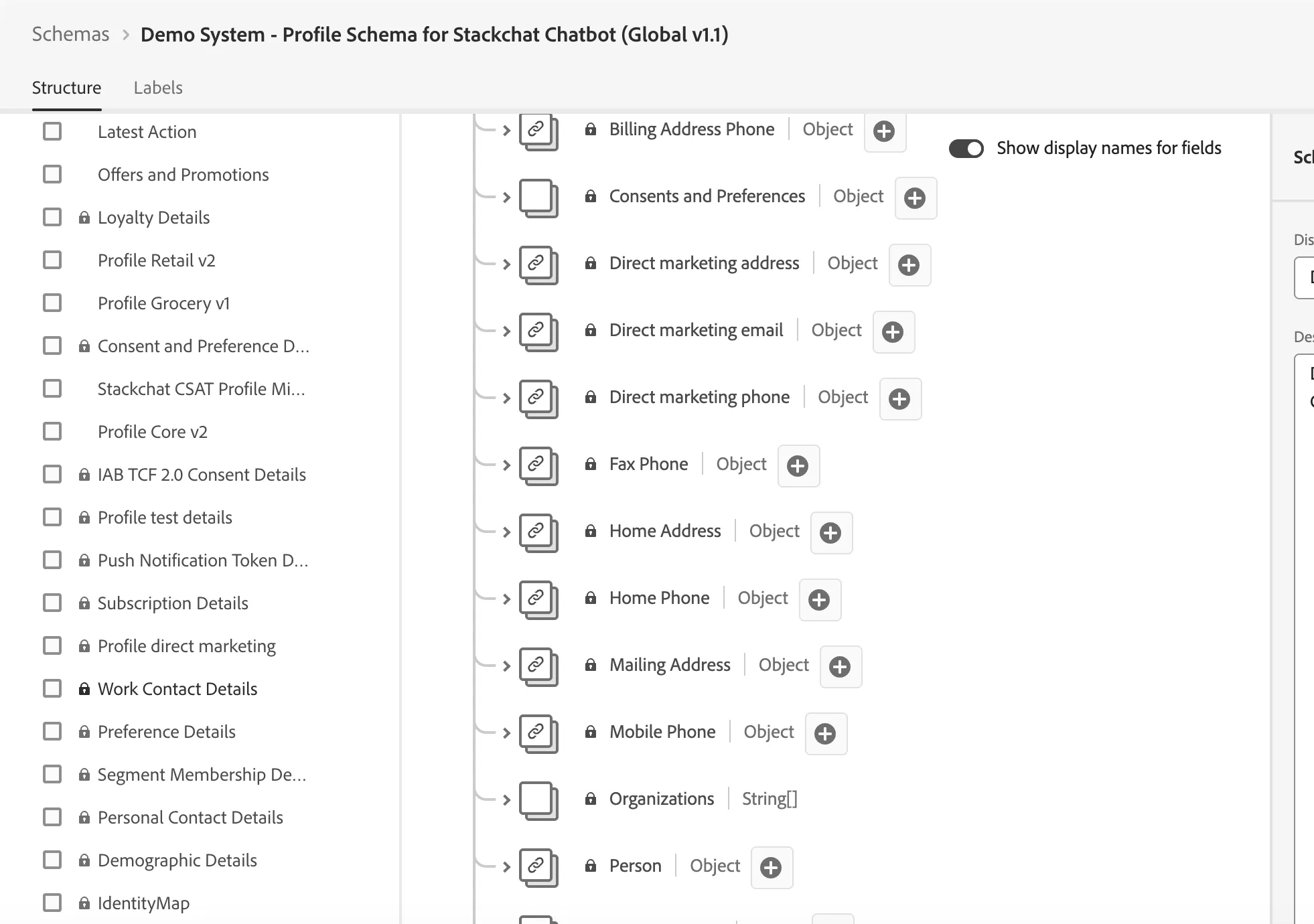
Task: Add a field to Mobile Phone object
Action: click(825, 734)
